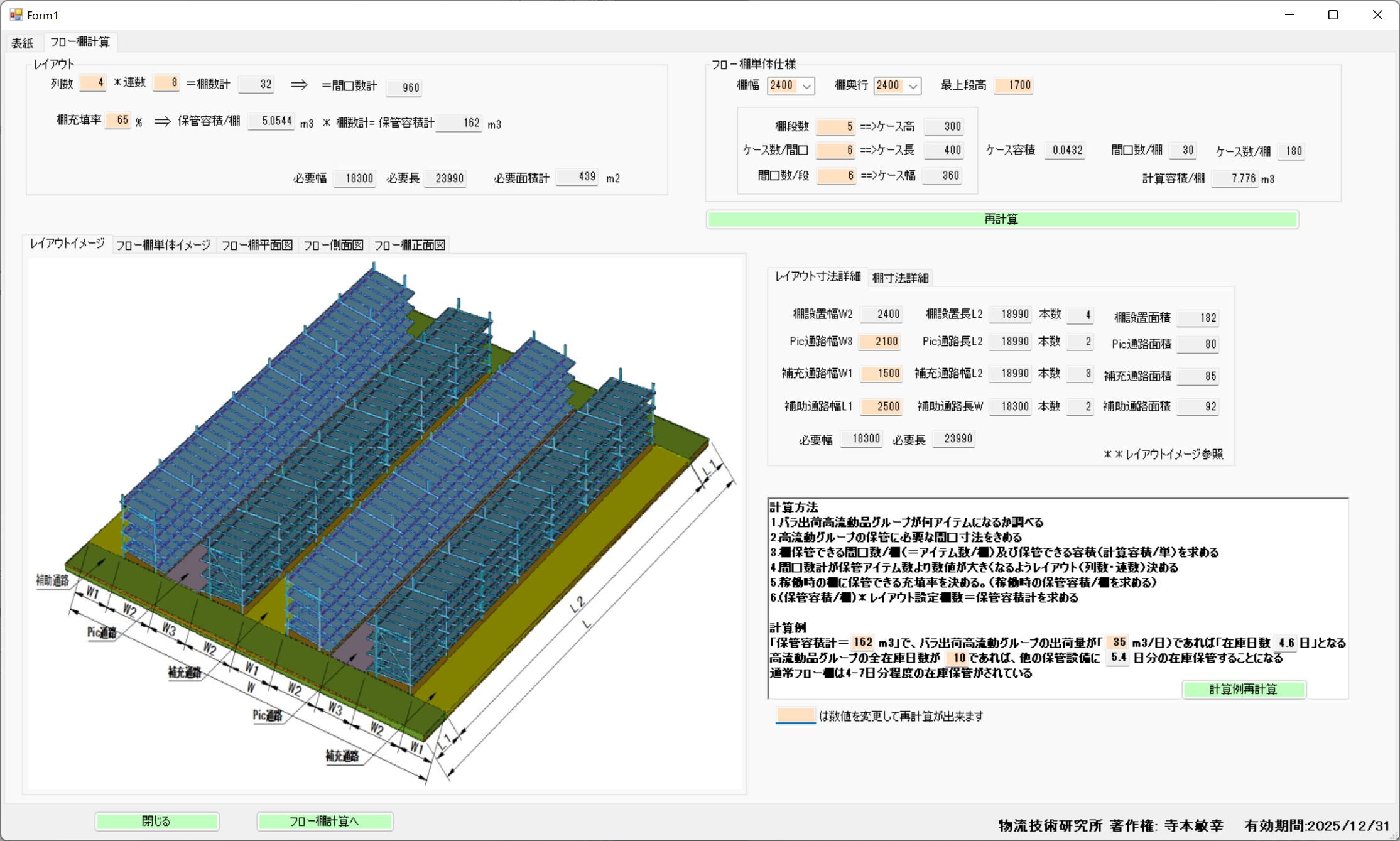Image resolution: width=1400 pixels, height=841 pixels.
Task: Select the Pic通路幅W3 input field
Action: tap(880, 341)
